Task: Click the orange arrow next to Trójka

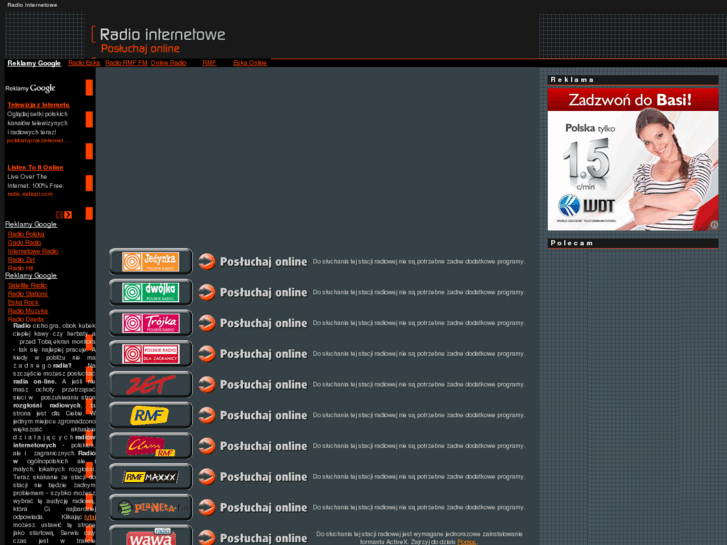Action: click(207, 323)
